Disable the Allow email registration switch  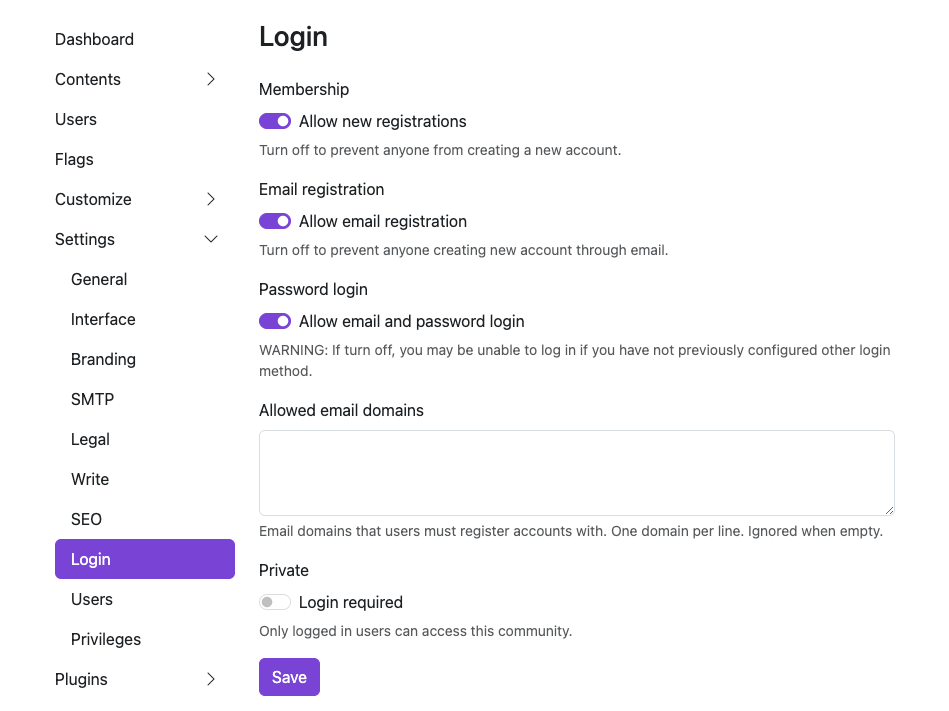point(275,221)
